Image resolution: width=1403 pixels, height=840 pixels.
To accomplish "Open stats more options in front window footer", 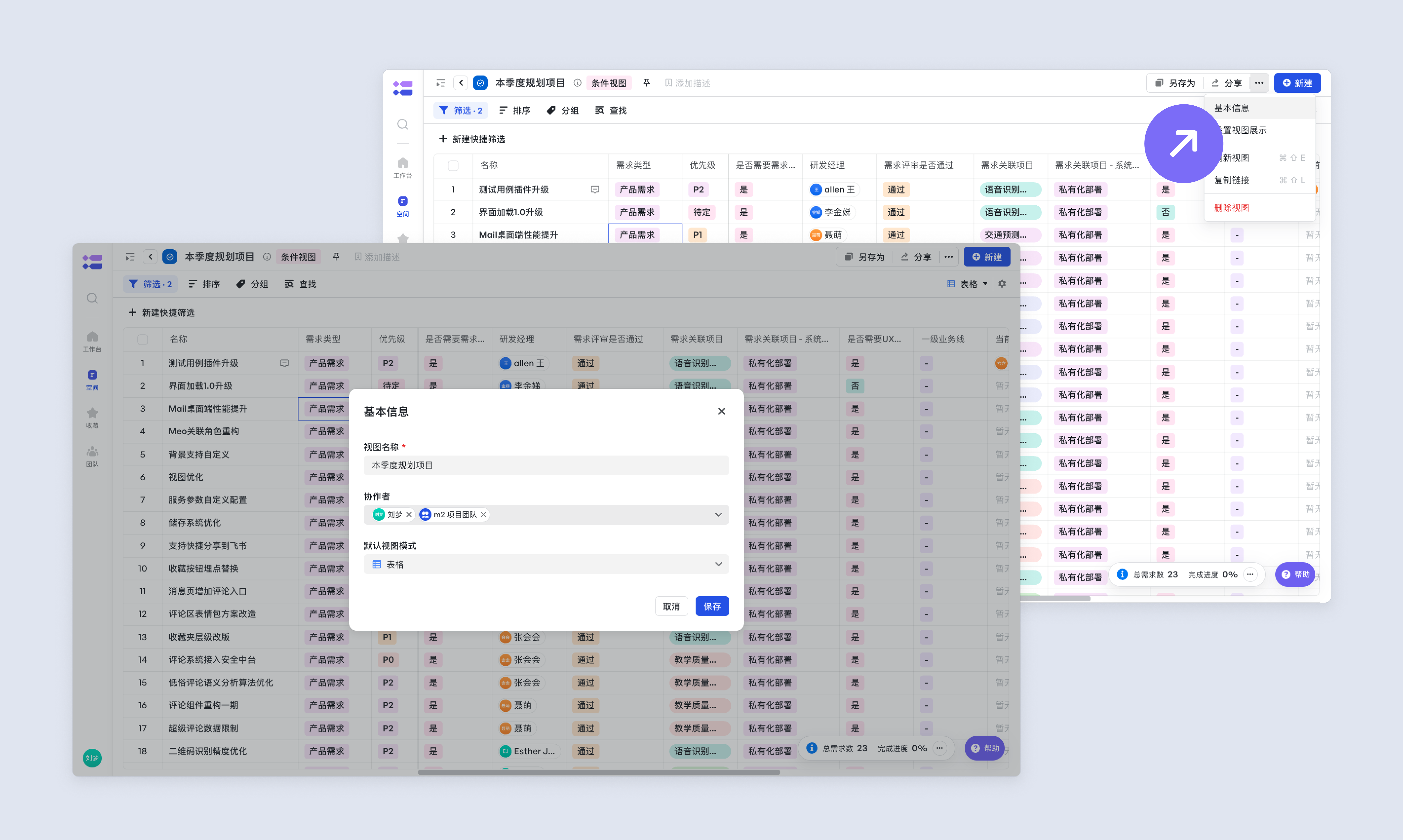I will (x=940, y=748).
